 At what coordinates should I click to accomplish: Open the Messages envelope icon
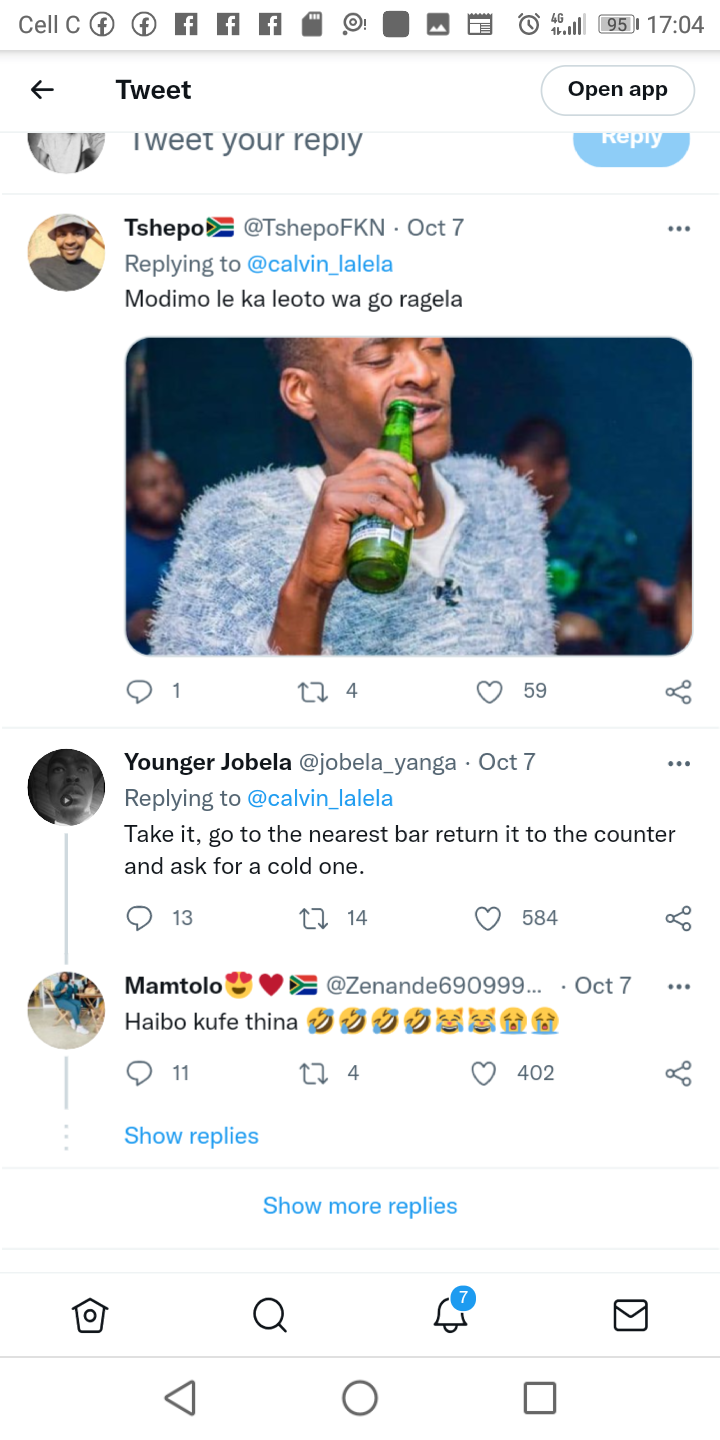(630, 1315)
